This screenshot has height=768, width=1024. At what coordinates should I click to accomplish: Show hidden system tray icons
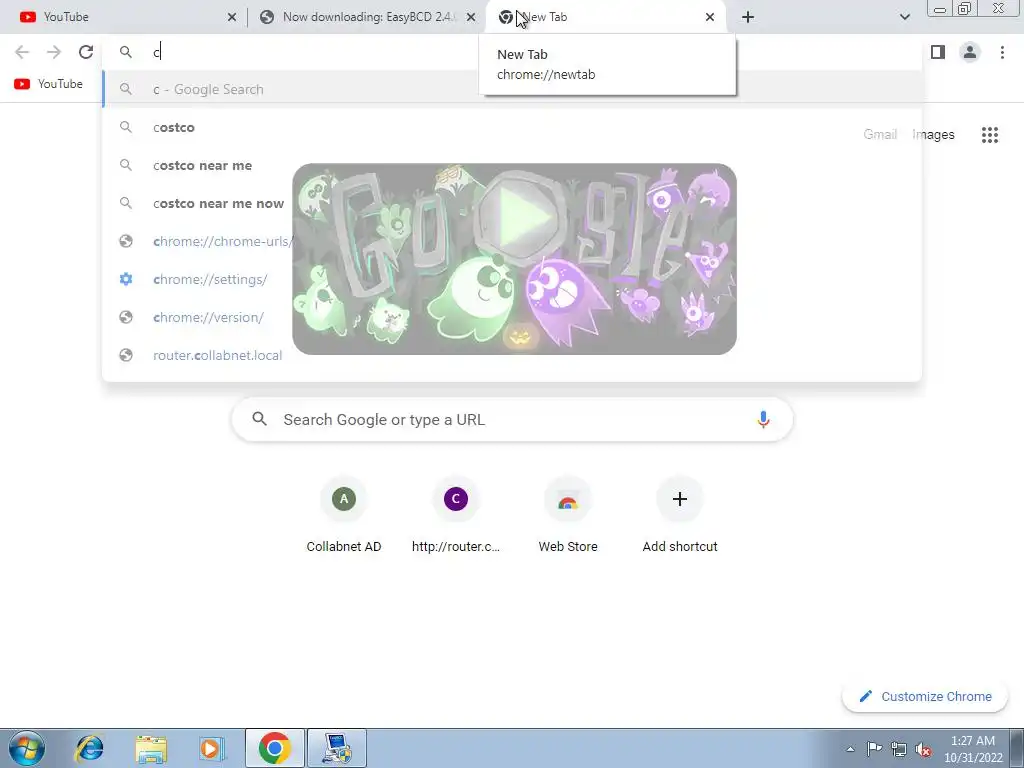[850, 749]
